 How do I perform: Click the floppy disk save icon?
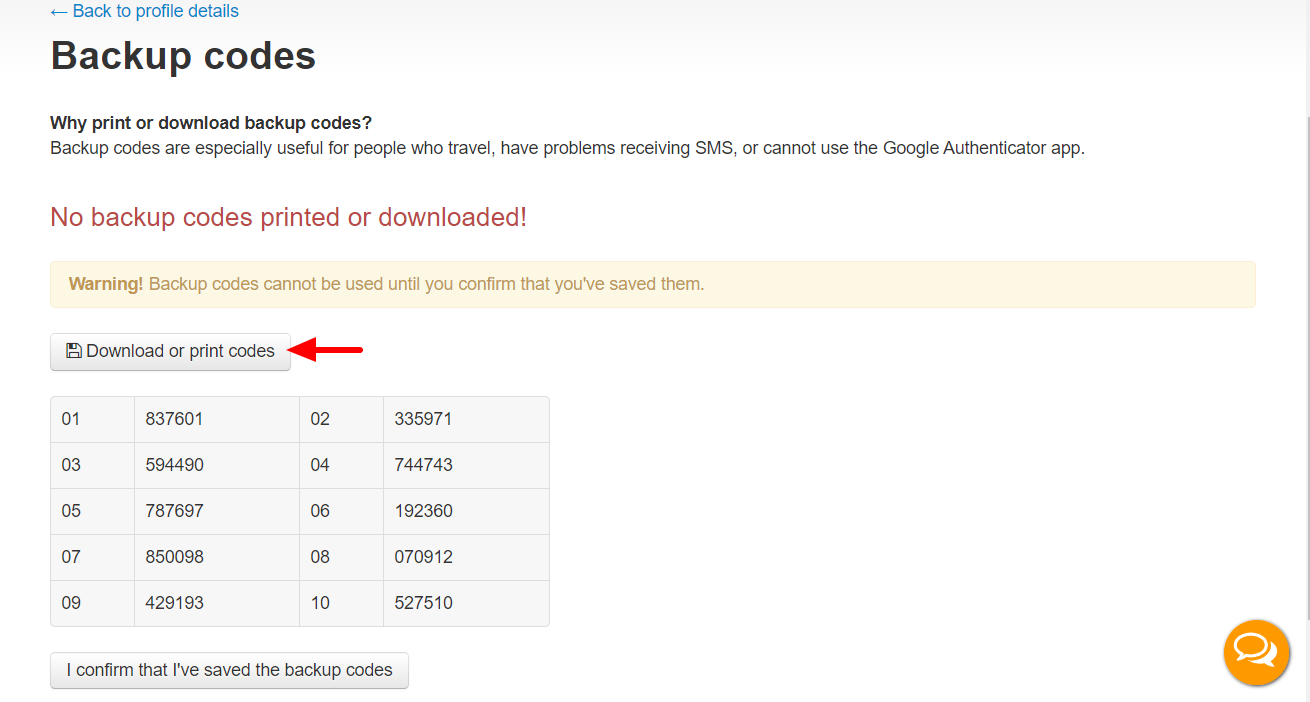click(74, 351)
